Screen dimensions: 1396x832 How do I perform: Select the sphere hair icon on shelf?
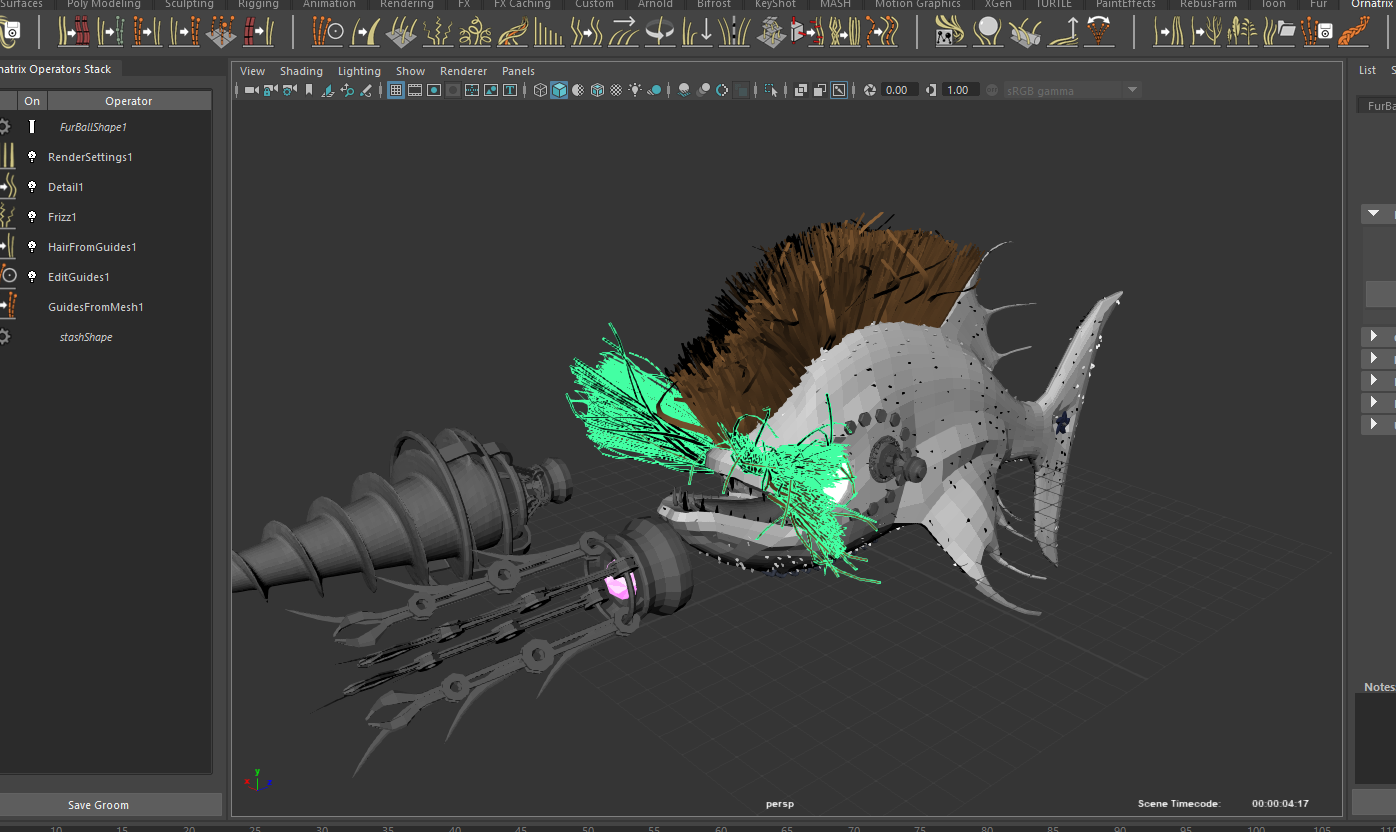[x=988, y=32]
